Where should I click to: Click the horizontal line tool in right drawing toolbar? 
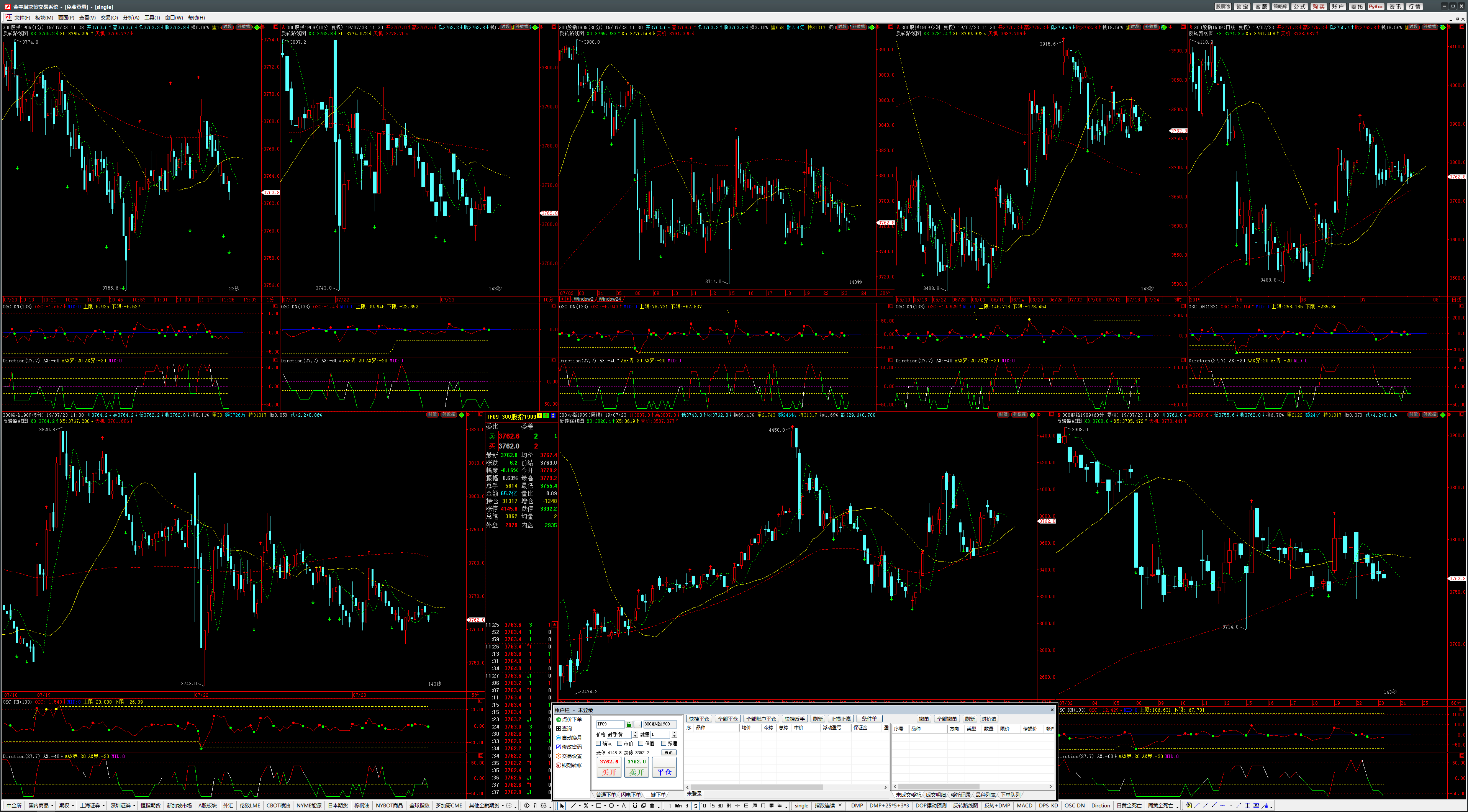1222,806
